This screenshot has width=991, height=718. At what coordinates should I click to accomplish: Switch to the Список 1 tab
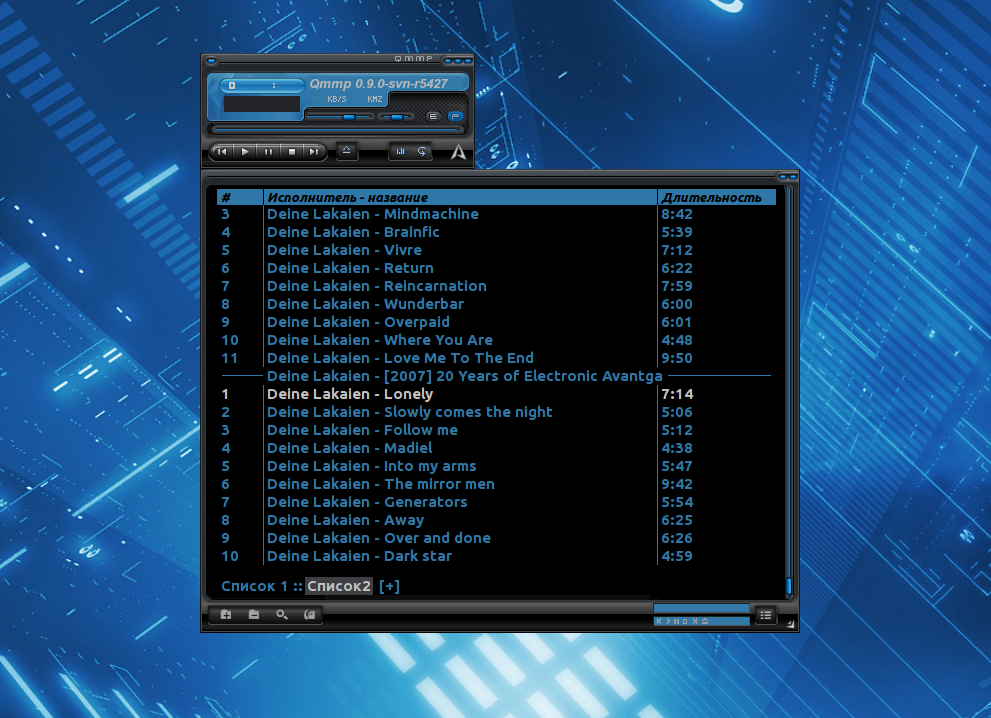tap(254, 586)
